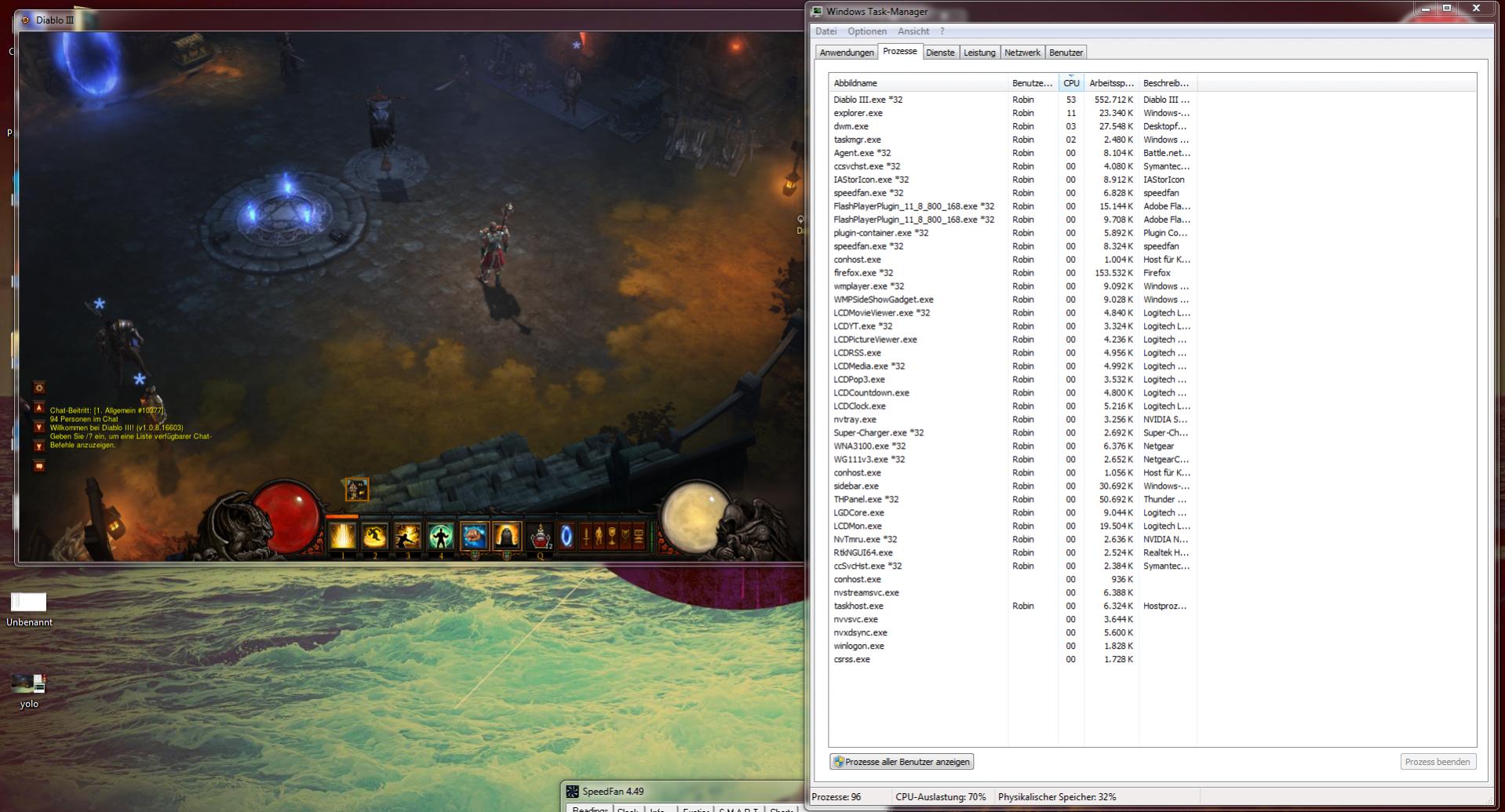Screen dimensions: 1505x812
Task: Select the sidebar.exe process row
Action: click(1012, 486)
